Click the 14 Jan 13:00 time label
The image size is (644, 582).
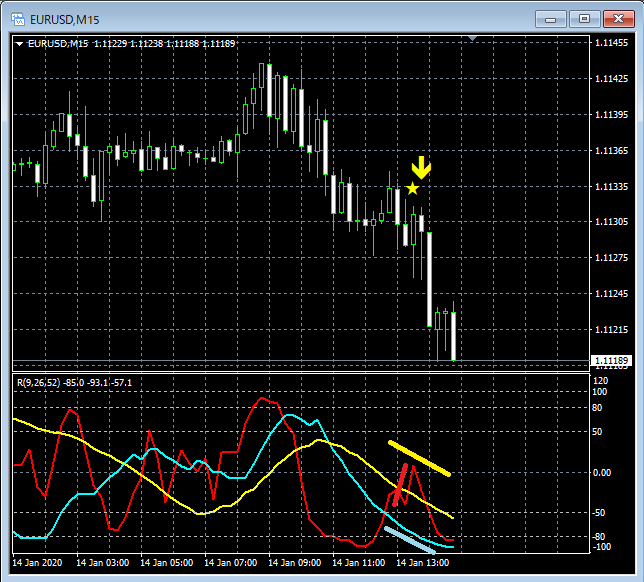click(423, 562)
